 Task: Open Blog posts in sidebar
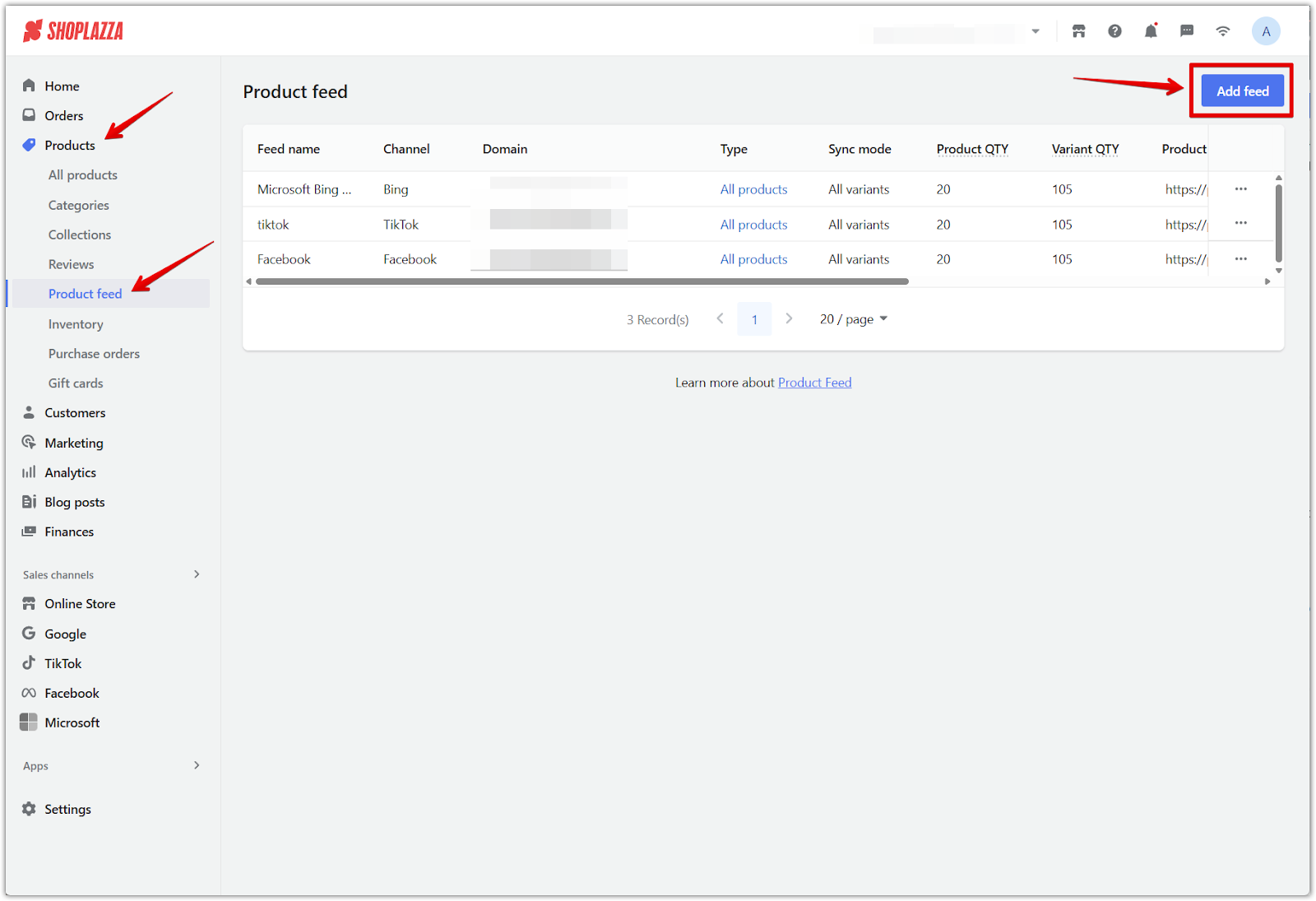point(75,502)
